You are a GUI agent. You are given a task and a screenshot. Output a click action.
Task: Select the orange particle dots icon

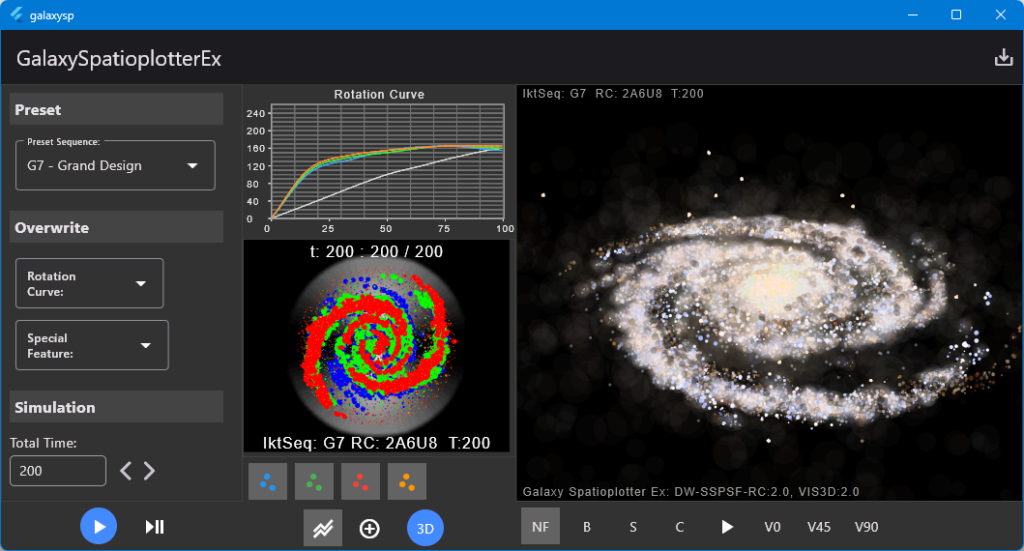[x=407, y=482]
